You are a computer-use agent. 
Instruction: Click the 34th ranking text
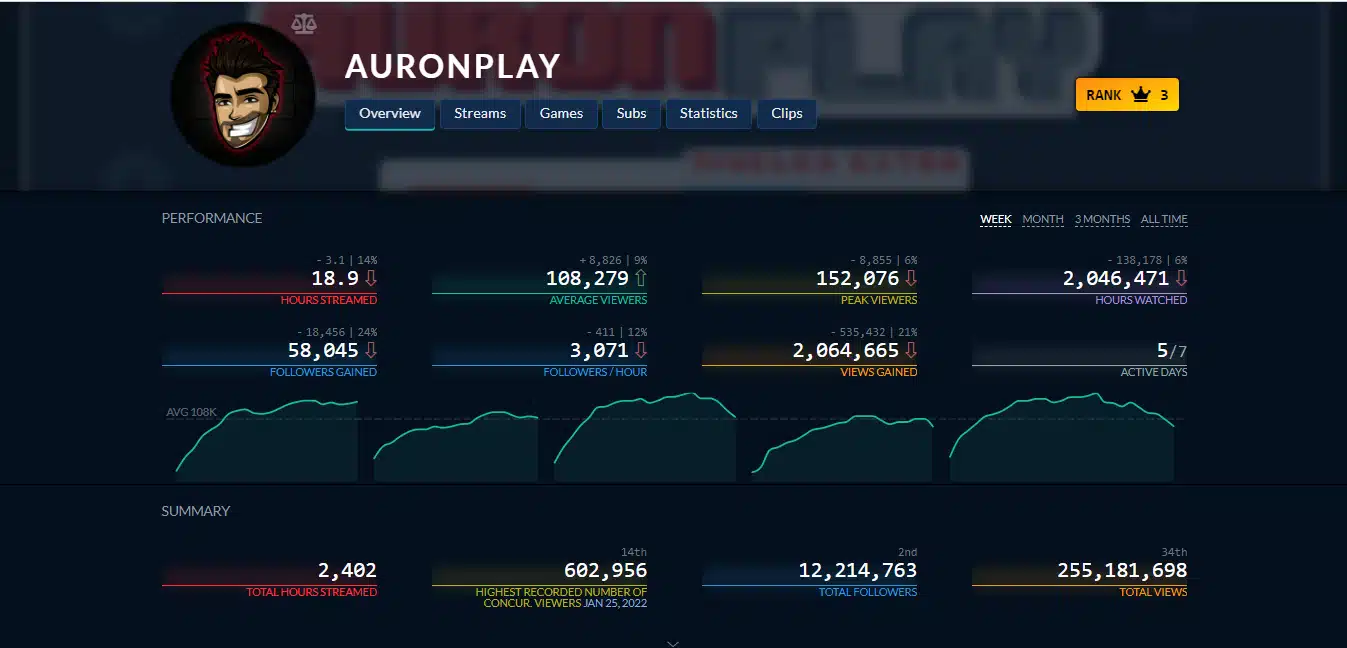(1175, 552)
